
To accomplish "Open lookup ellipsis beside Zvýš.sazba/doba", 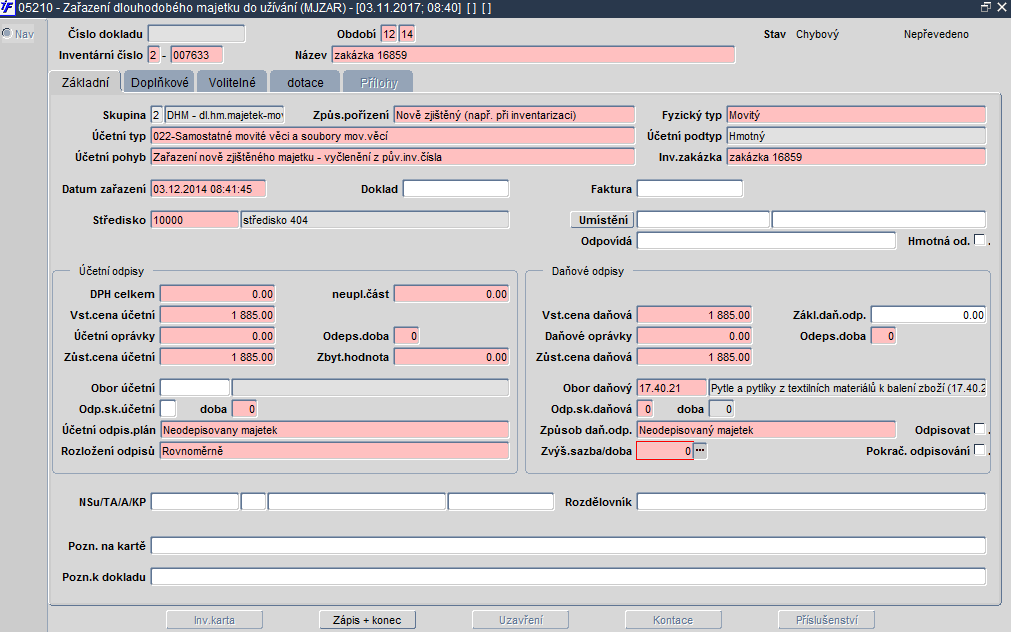I will [701, 451].
